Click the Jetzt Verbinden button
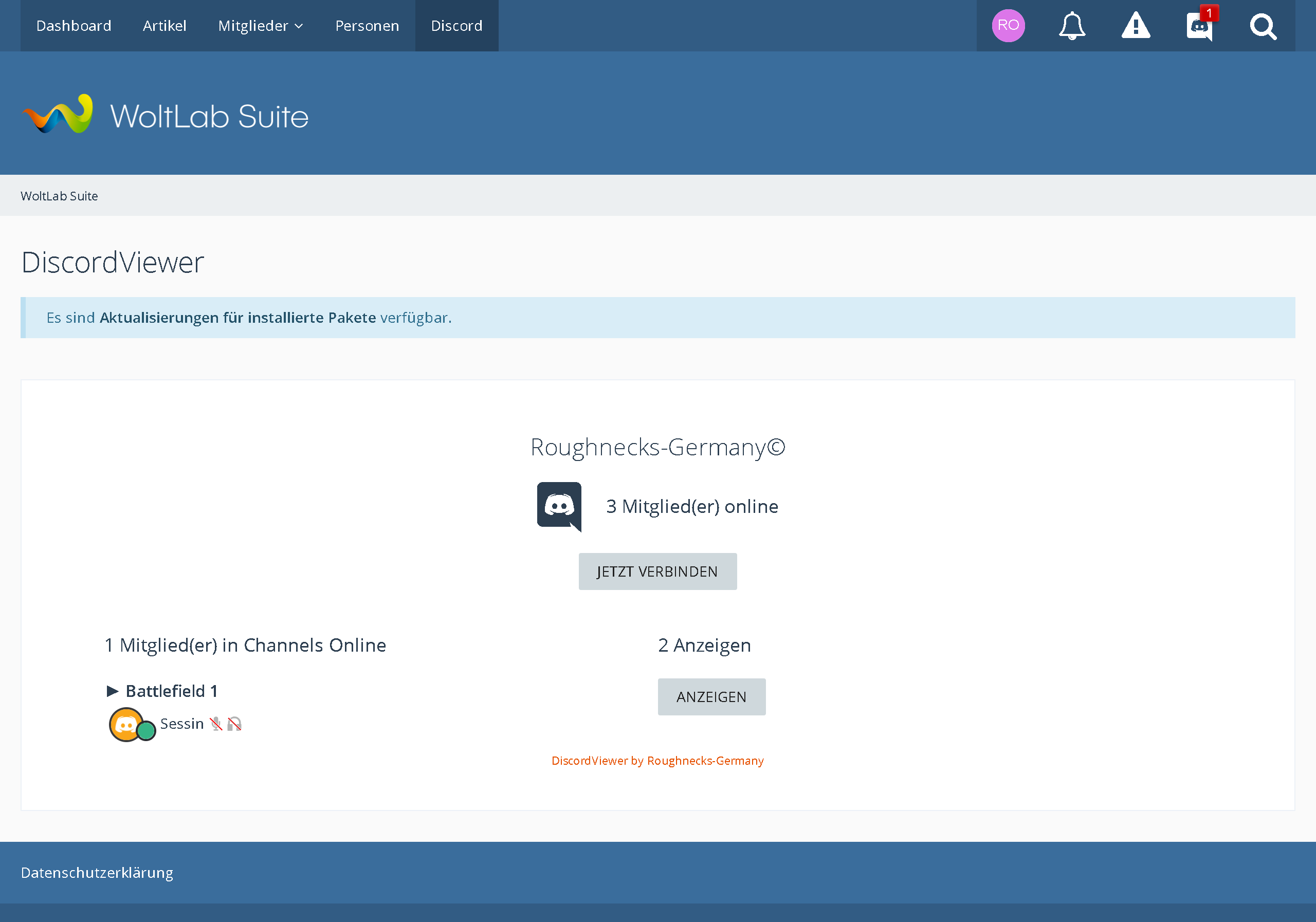Viewport: 1316px width, 922px height. tap(657, 571)
